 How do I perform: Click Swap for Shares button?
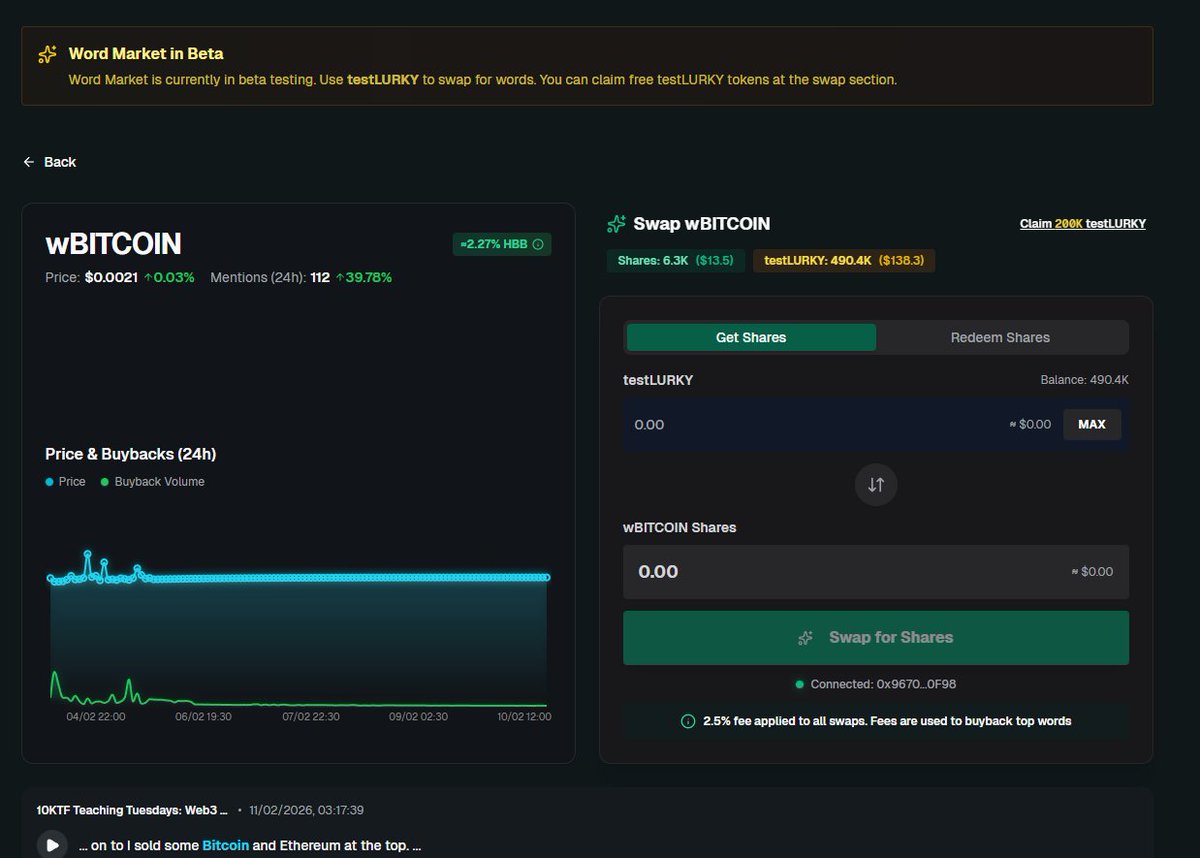pos(876,638)
